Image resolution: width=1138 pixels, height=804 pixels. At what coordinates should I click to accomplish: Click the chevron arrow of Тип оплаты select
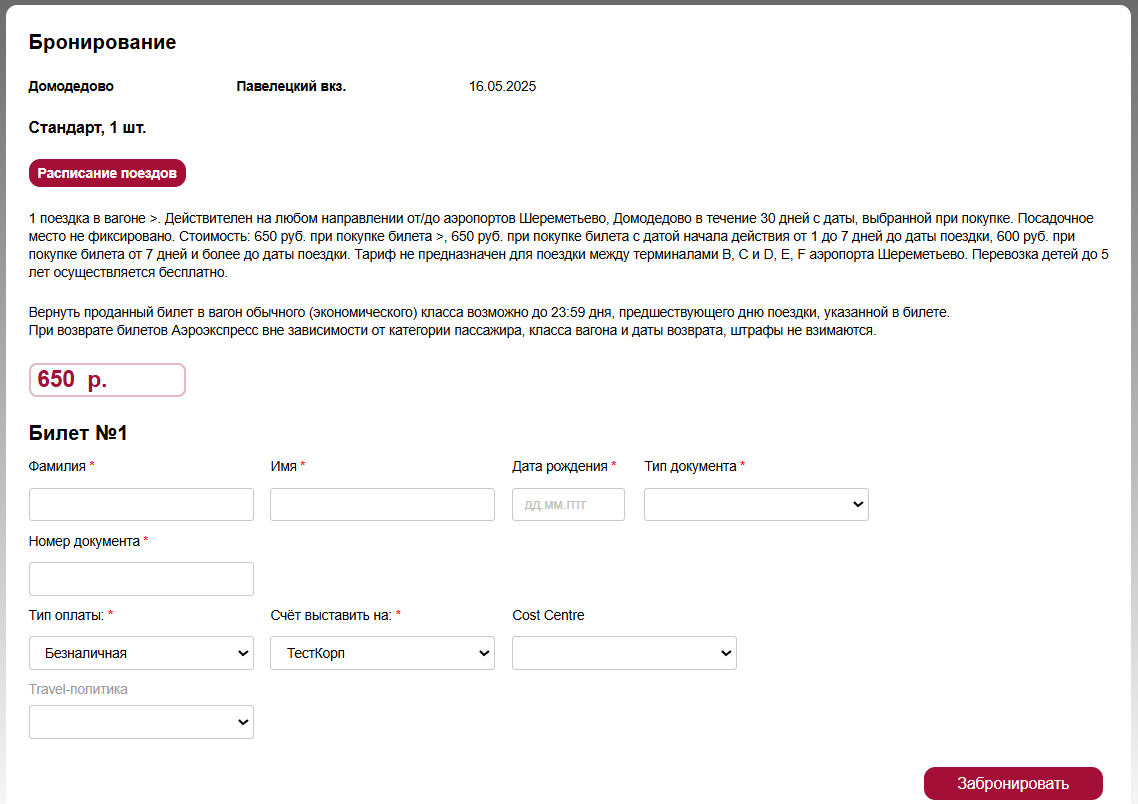pyautogui.click(x=243, y=653)
